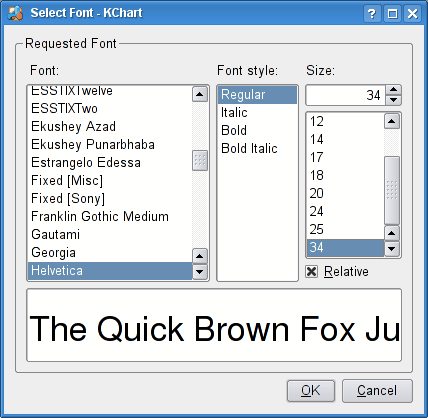Click the question mark help icon
The height and width of the screenshot is (418, 428).
coord(372,14)
